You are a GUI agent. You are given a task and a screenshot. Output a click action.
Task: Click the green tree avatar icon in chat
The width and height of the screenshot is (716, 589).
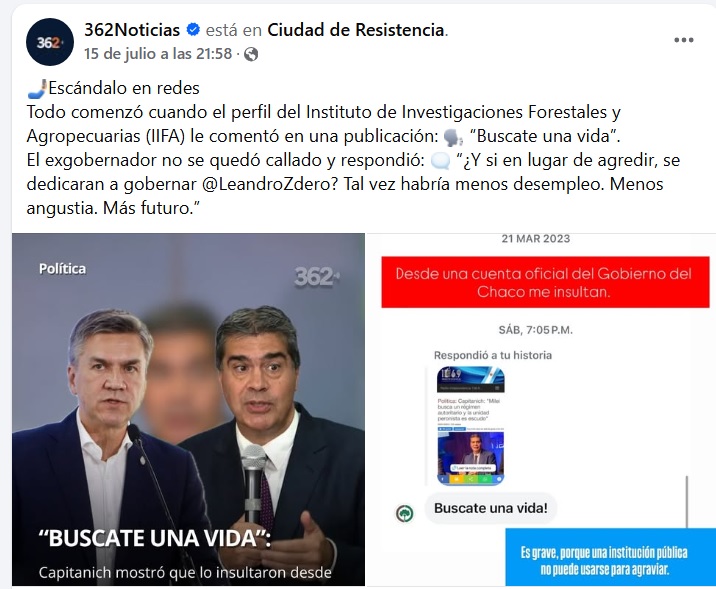(405, 514)
